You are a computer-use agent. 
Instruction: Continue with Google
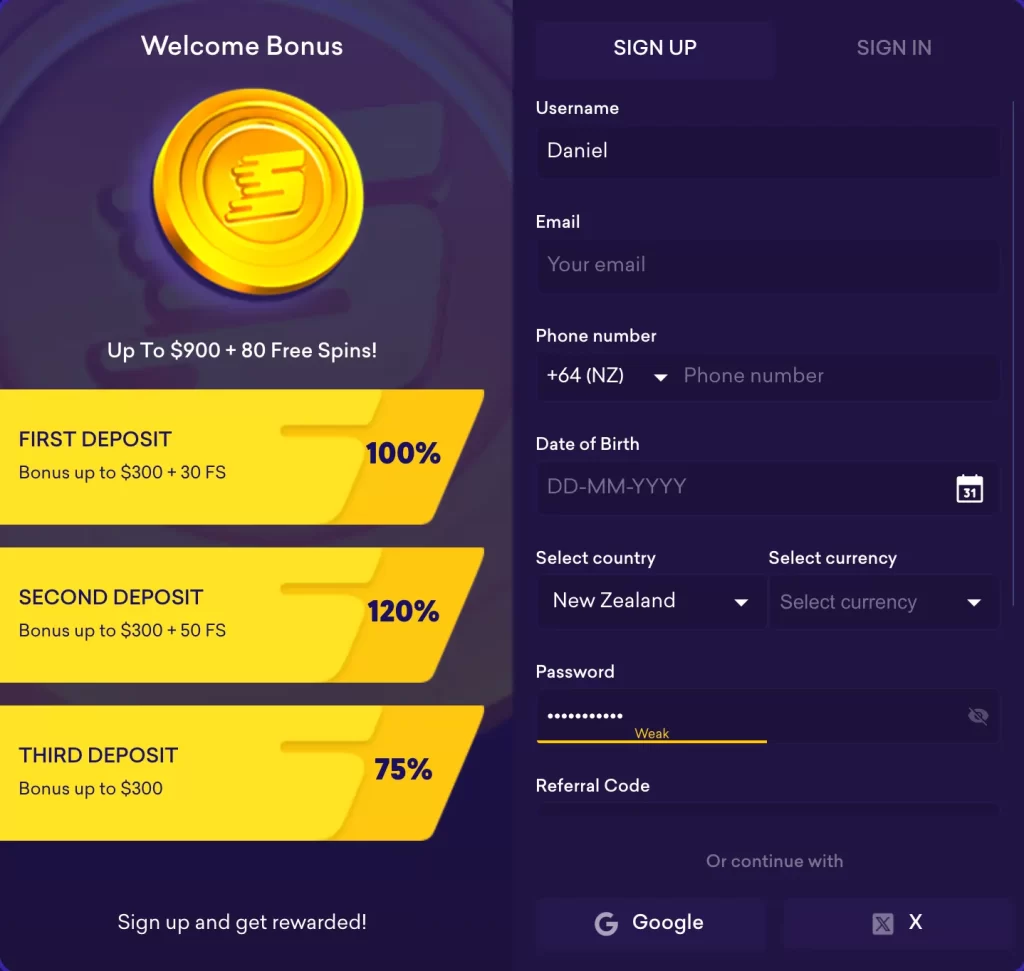click(x=650, y=923)
